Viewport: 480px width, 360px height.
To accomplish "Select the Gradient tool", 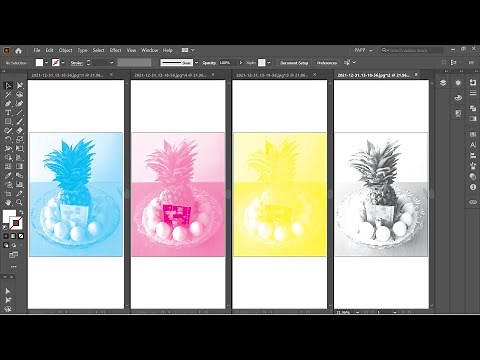I will pyautogui.click(x=20, y=166).
